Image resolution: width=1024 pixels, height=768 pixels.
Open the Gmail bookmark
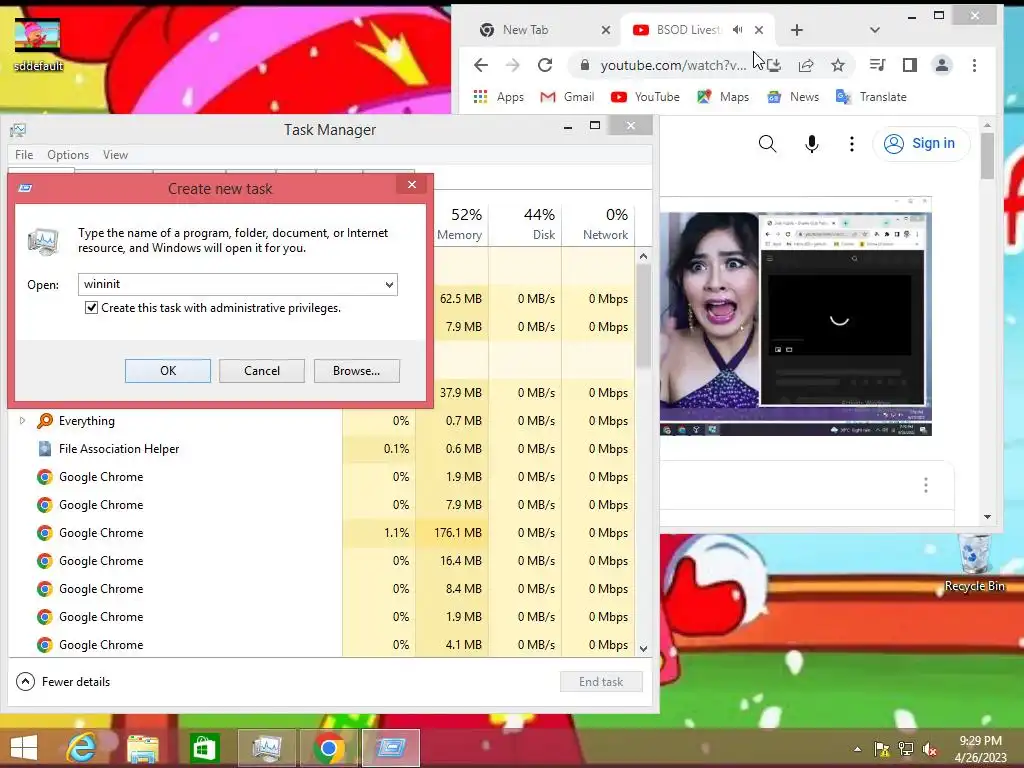coord(568,97)
